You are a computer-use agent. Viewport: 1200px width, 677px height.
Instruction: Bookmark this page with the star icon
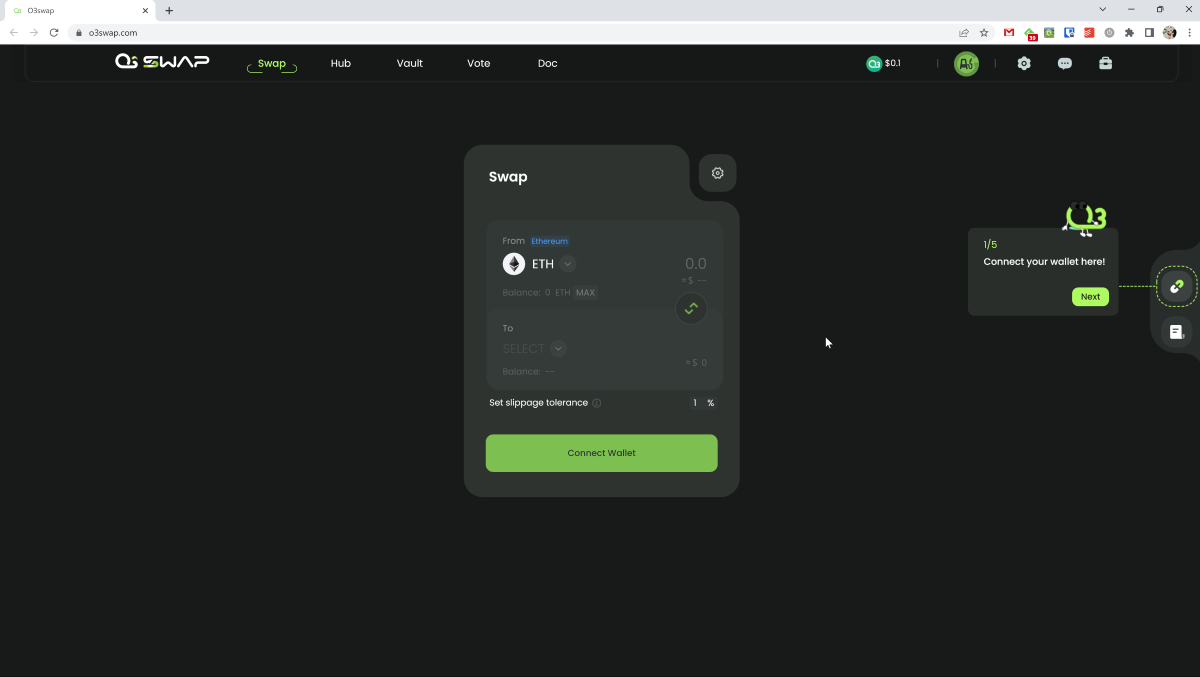[984, 33]
